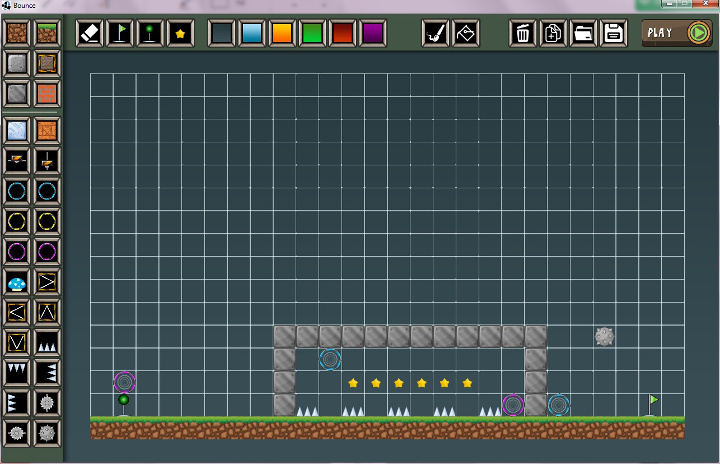Screen dimensions: 720x464
Task: Select the grass-topped dirt tile
Action: [x=47, y=33]
